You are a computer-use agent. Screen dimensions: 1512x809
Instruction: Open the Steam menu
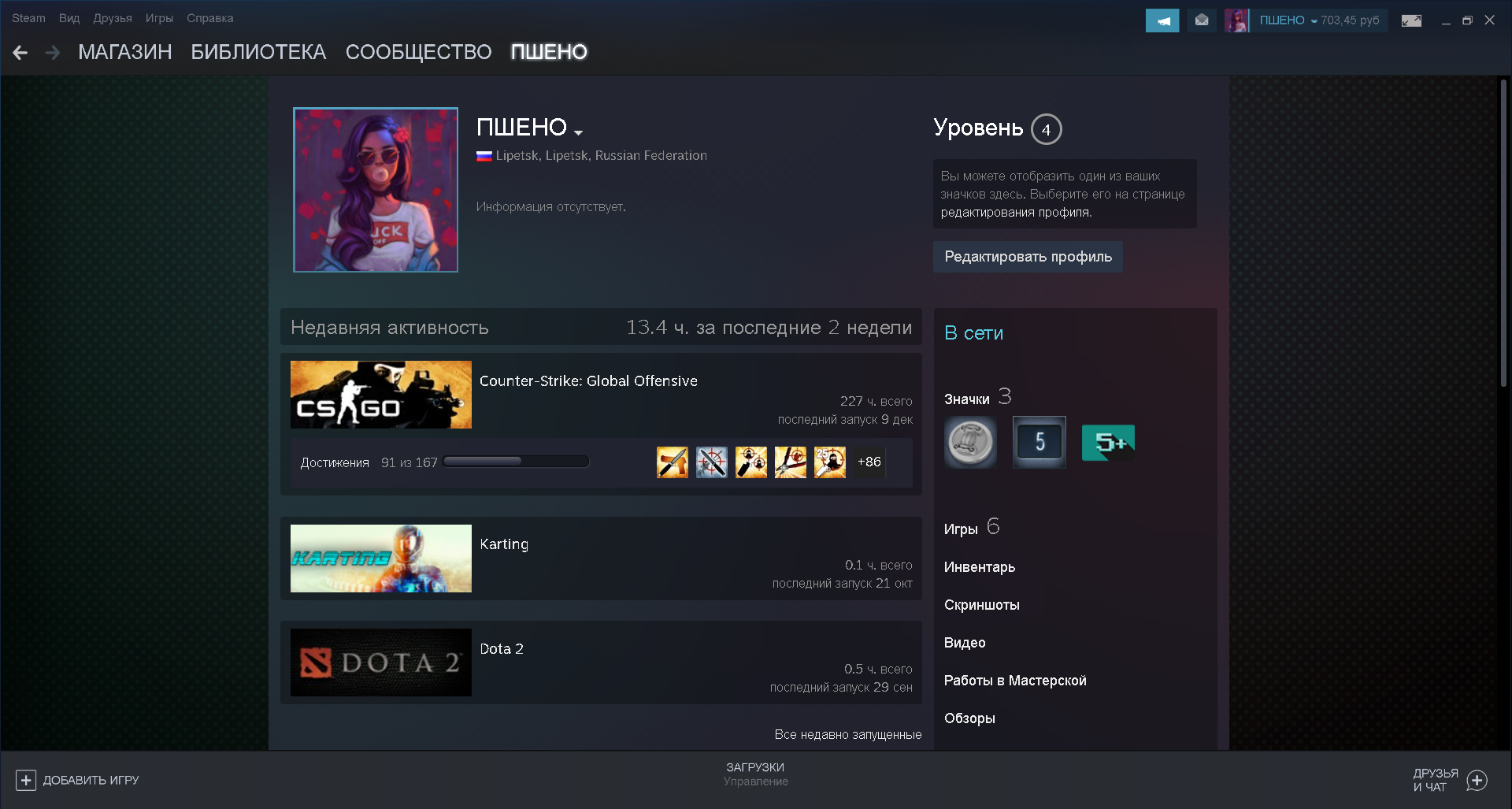point(28,18)
